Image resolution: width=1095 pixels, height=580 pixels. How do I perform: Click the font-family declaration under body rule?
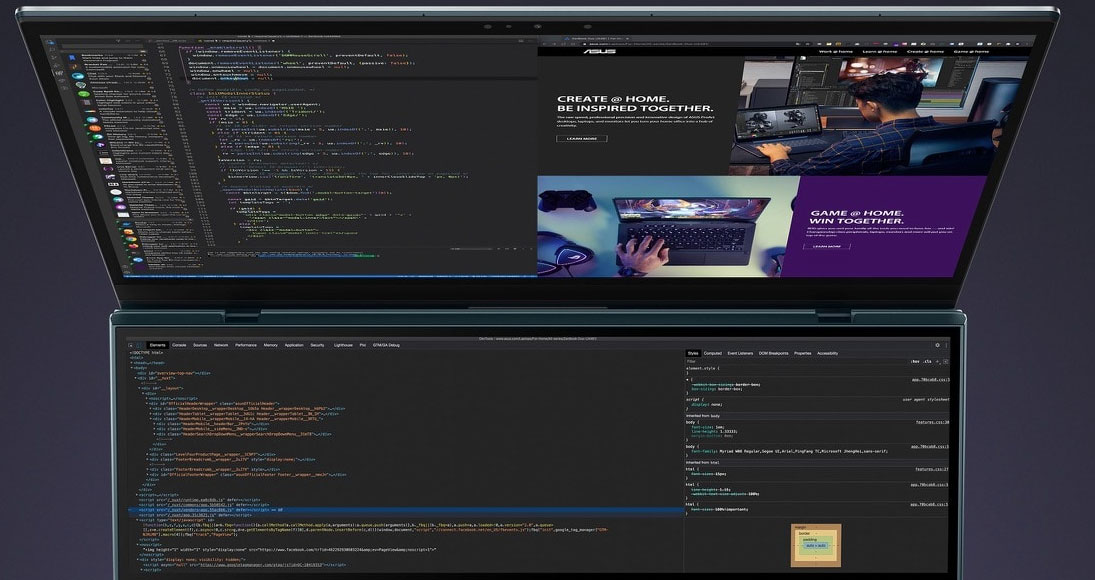pos(788,452)
